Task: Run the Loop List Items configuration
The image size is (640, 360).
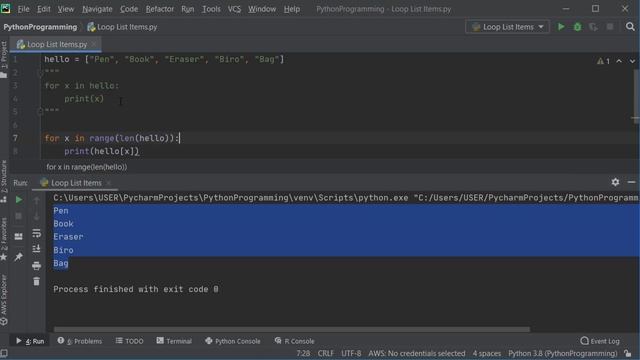Action: [561, 27]
